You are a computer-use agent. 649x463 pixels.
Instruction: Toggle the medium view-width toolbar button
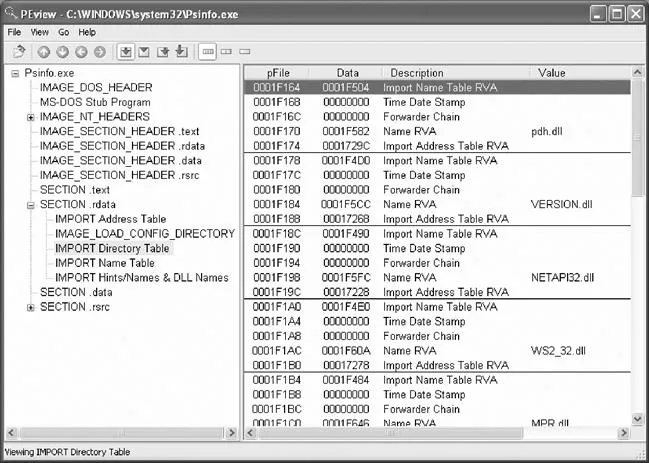pyautogui.click(x=226, y=50)
